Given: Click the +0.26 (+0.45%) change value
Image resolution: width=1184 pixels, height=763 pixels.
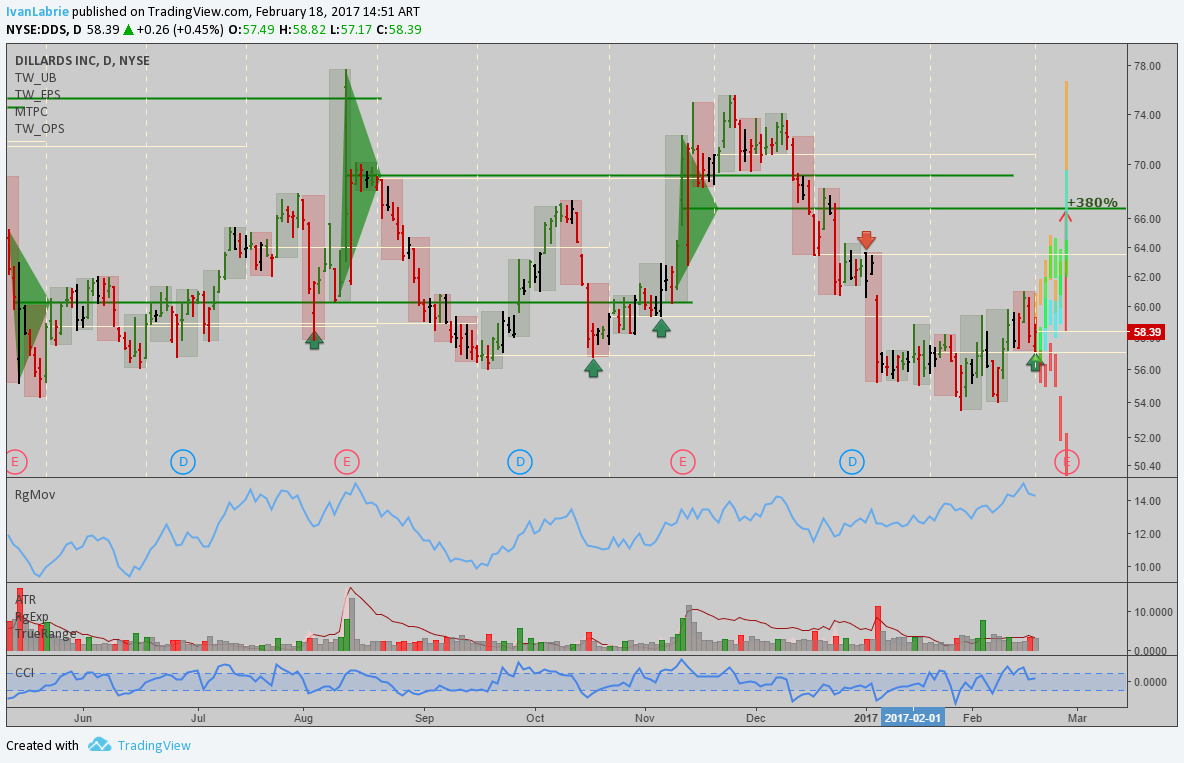Looking at the screenshot, I should tap(180, 30).
